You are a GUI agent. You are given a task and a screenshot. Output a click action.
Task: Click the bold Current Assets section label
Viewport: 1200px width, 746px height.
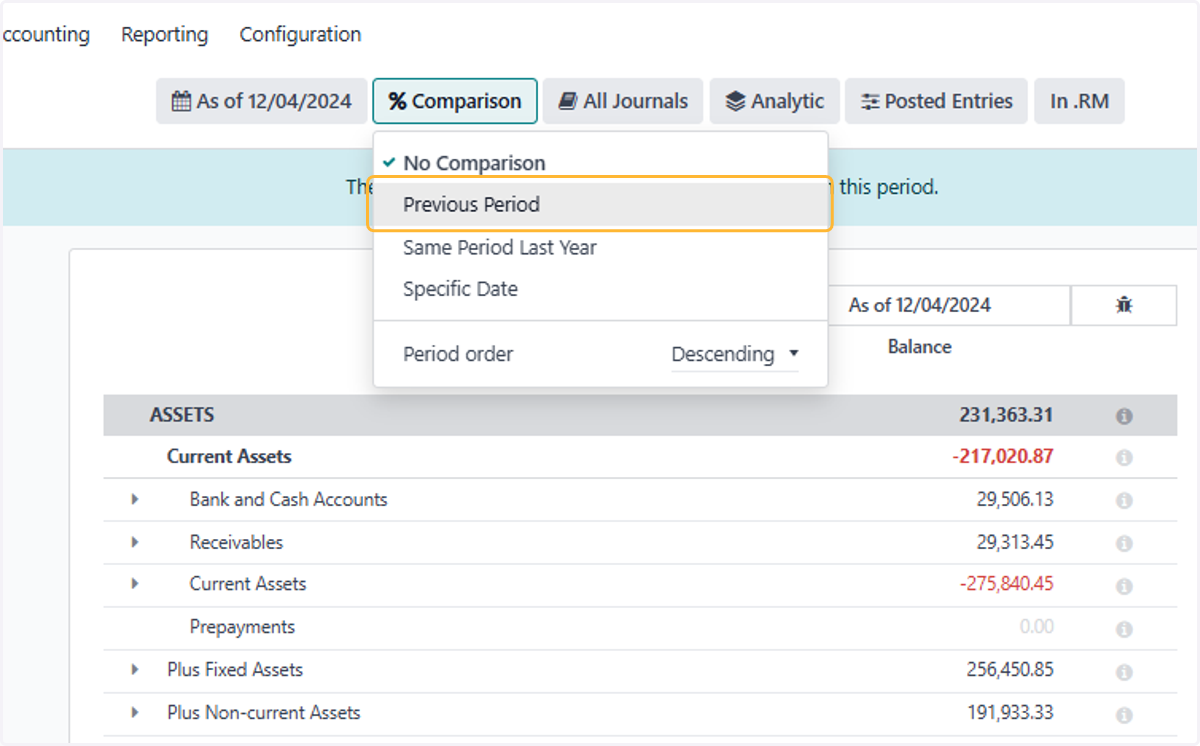point(229,456)
